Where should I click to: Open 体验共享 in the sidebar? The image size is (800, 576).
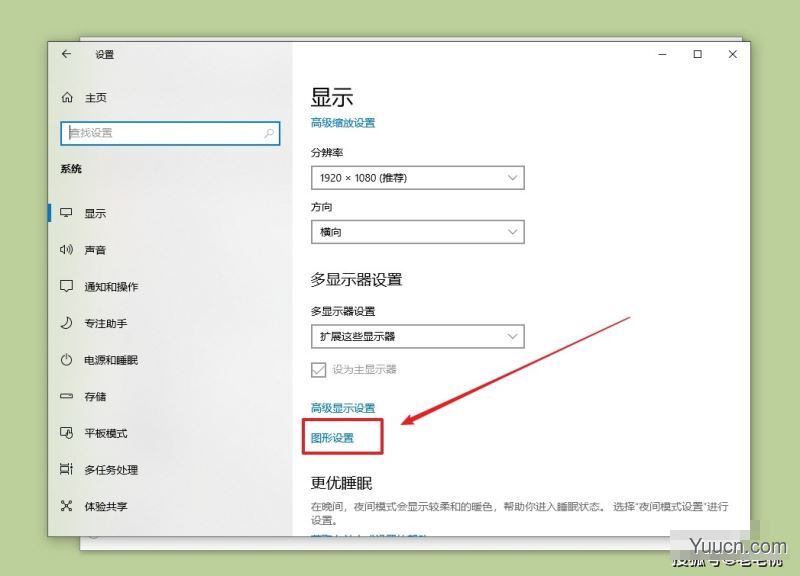point(106,506)
